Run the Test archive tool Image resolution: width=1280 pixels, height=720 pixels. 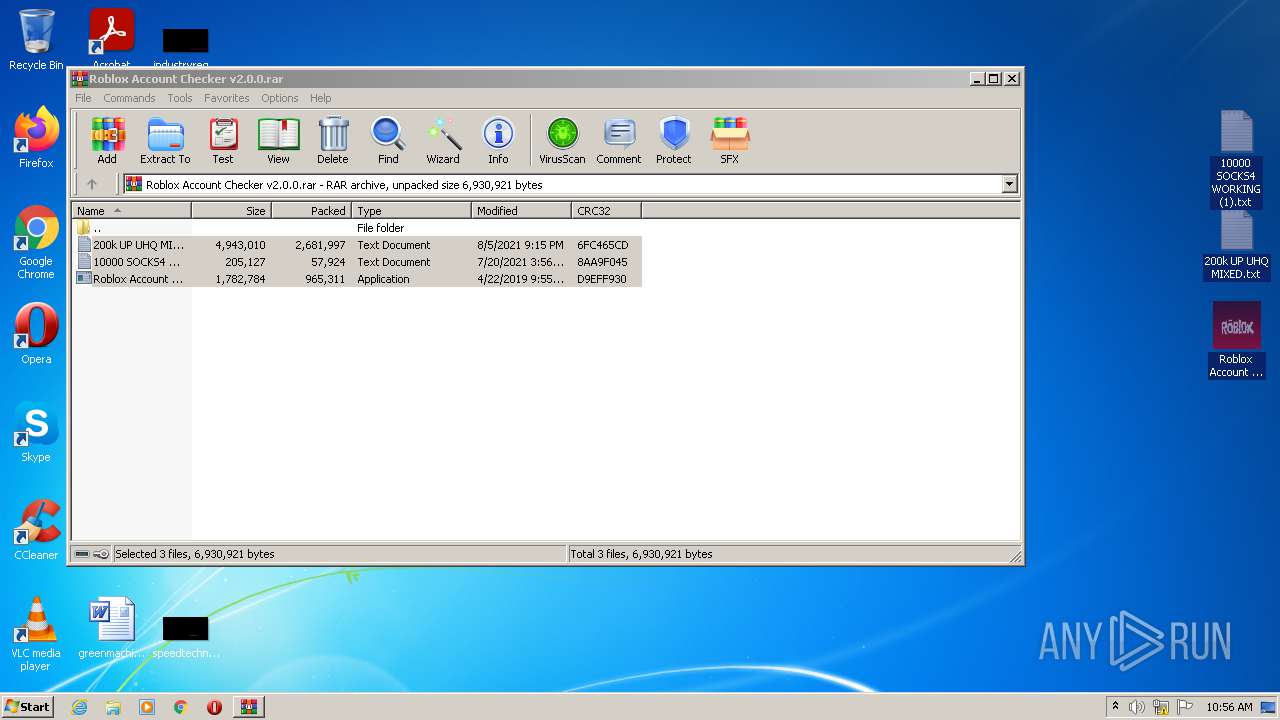(223, 140)
